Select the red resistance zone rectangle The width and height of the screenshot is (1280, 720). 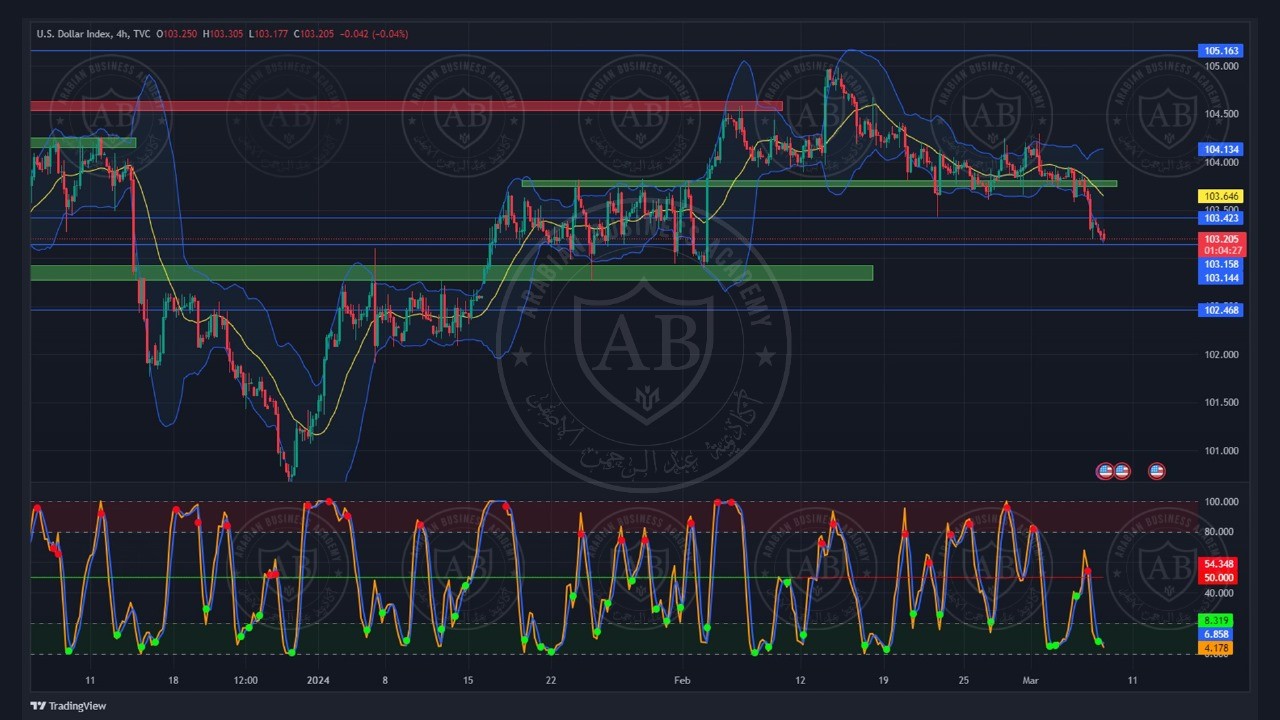point(406,106)
